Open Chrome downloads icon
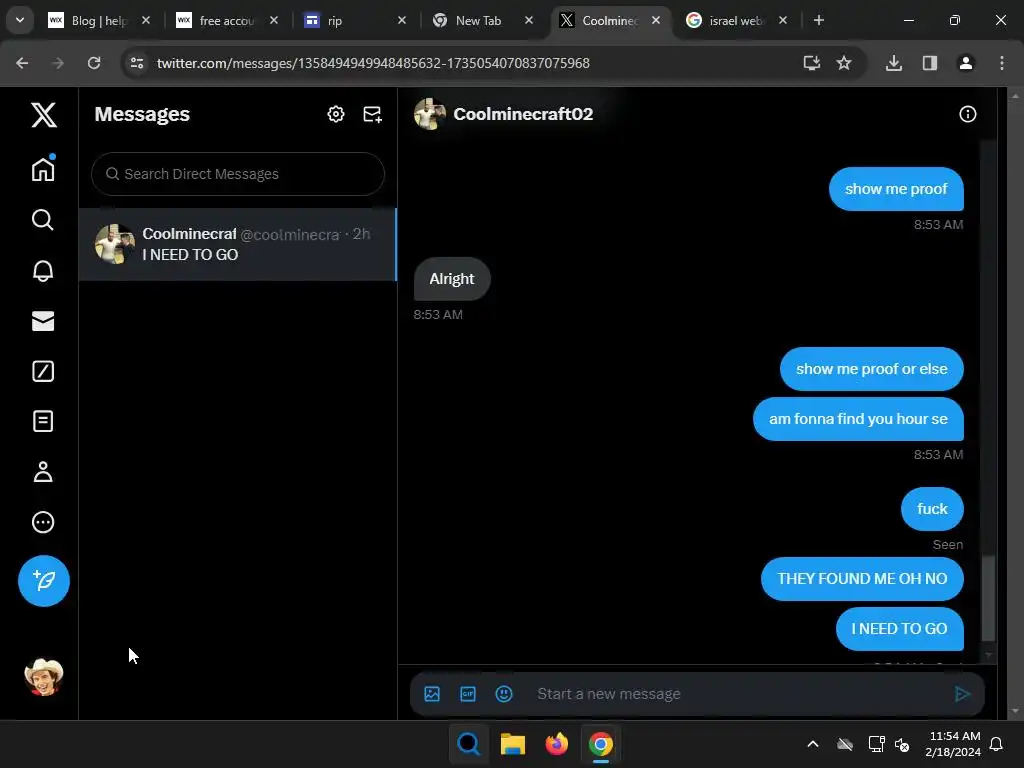 point(893,63)
